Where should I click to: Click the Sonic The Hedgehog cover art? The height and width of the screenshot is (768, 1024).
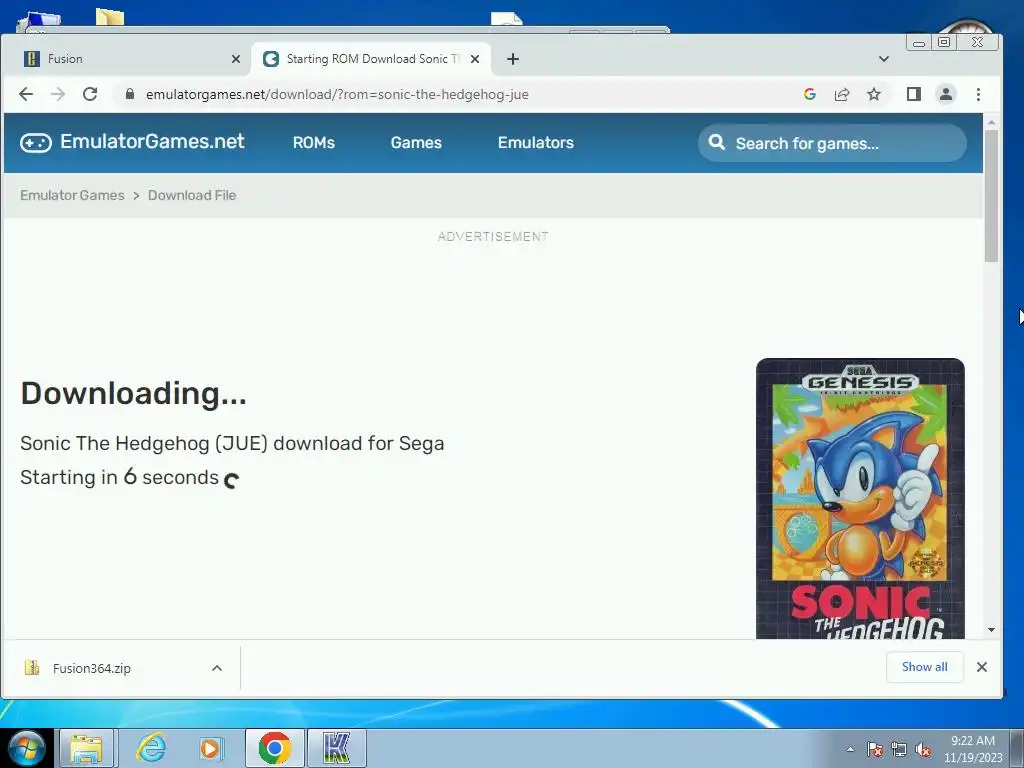pos(860,498)
